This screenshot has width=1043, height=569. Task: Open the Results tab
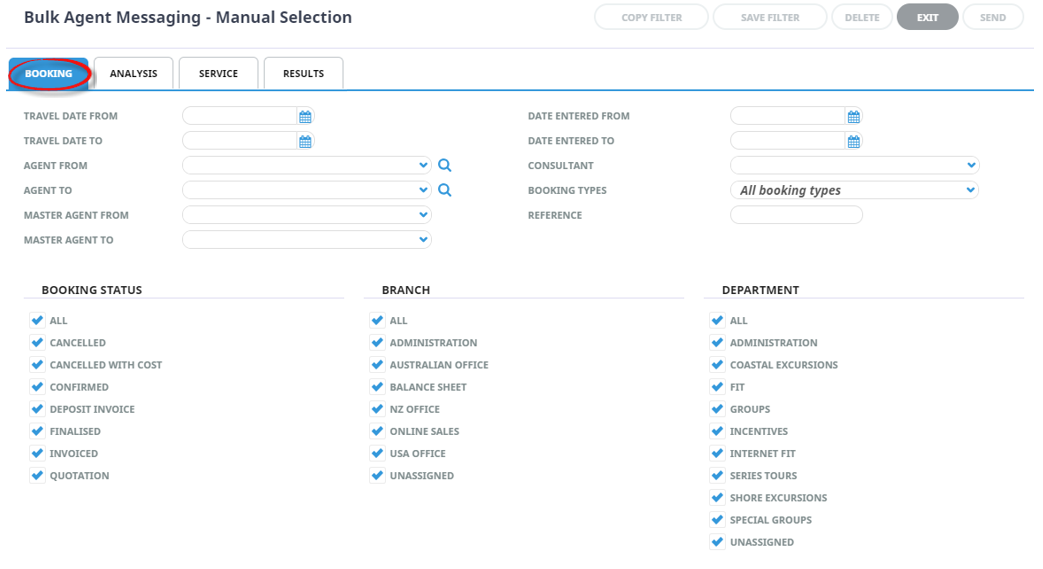(303, 73)
